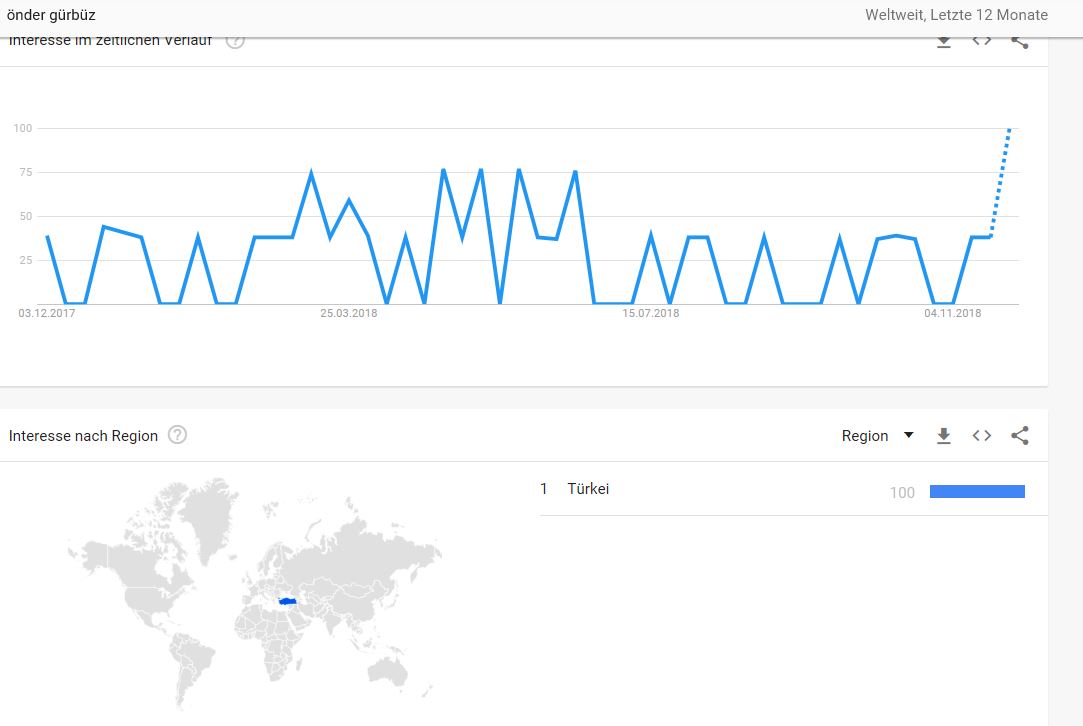1083x726 pixels.
Task: Click the dropdown arrow beside Region
Action: point(908,435)
